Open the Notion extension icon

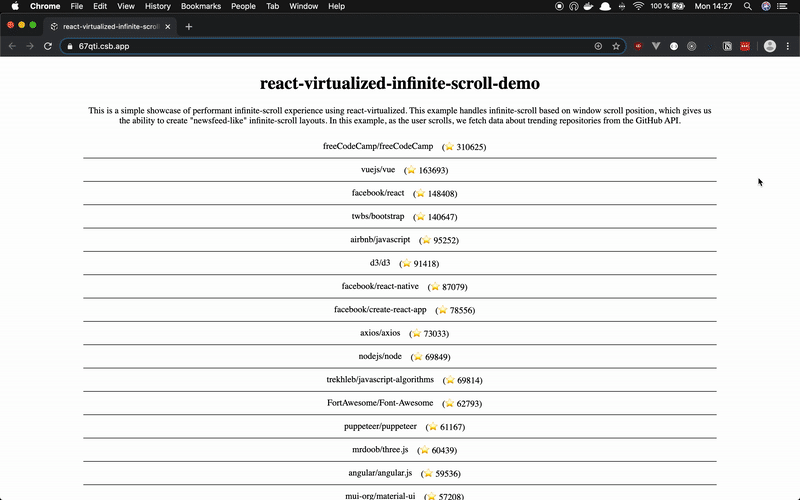pos(727,46)
